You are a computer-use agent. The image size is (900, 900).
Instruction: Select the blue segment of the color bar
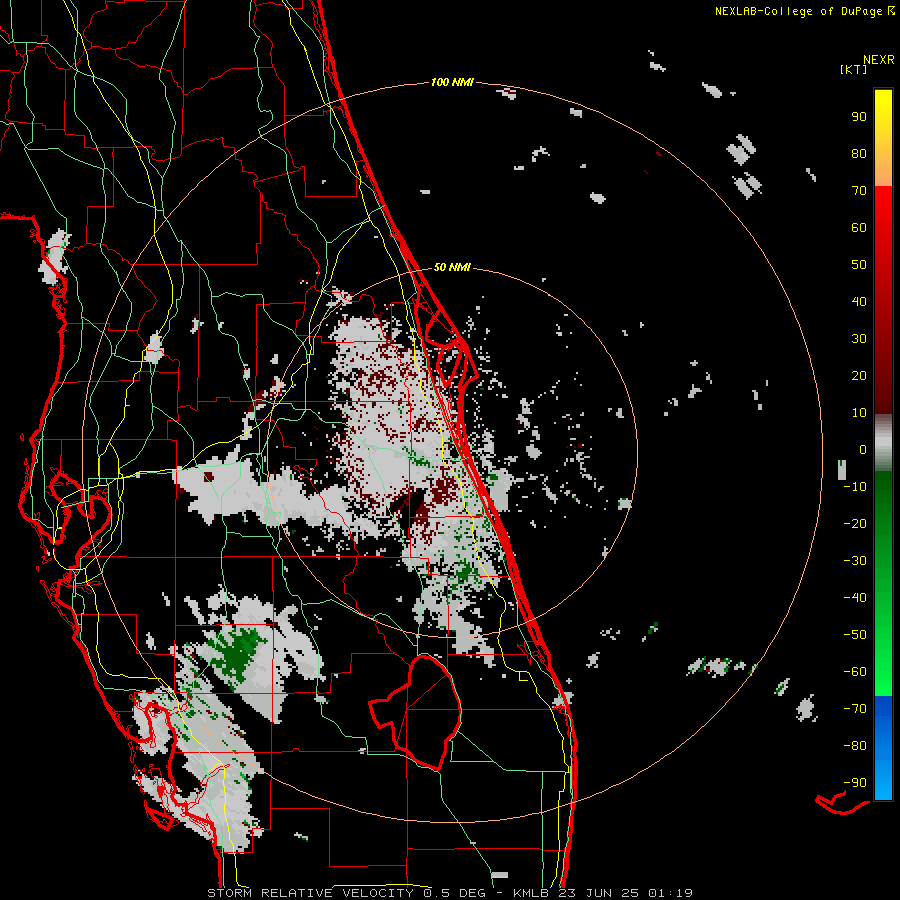click(883, 748)
